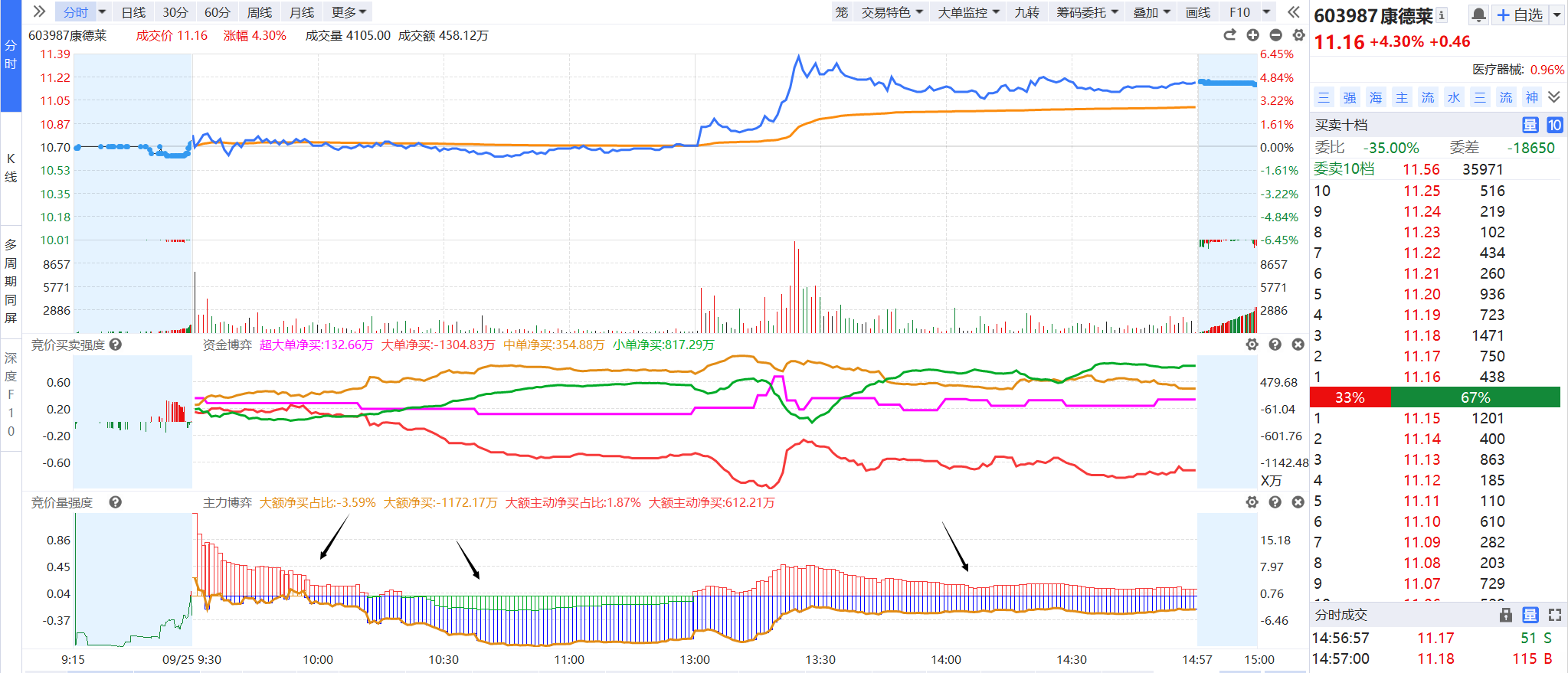Screen dimensions: 1568x673
Task: Toggle the 画线 drawing tool button
Action: 1198,12
